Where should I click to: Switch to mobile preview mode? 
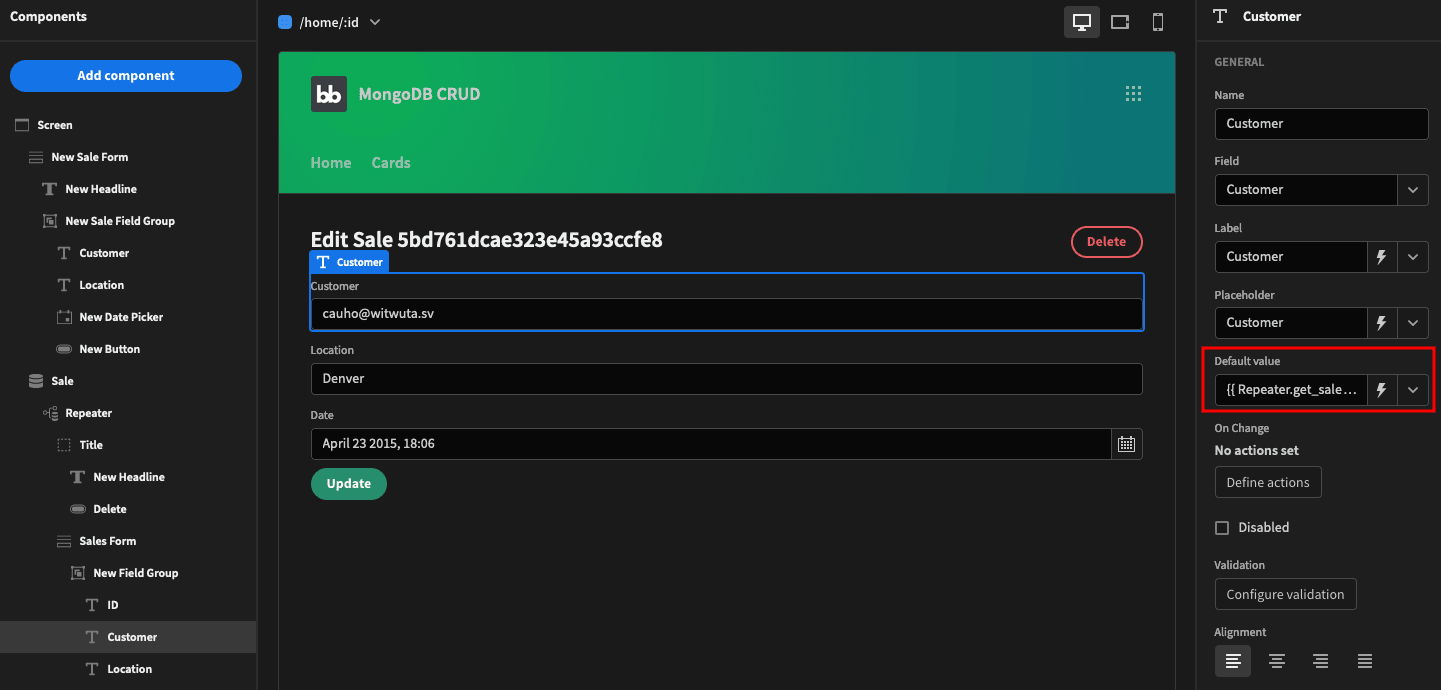[x=1158, y=22]
